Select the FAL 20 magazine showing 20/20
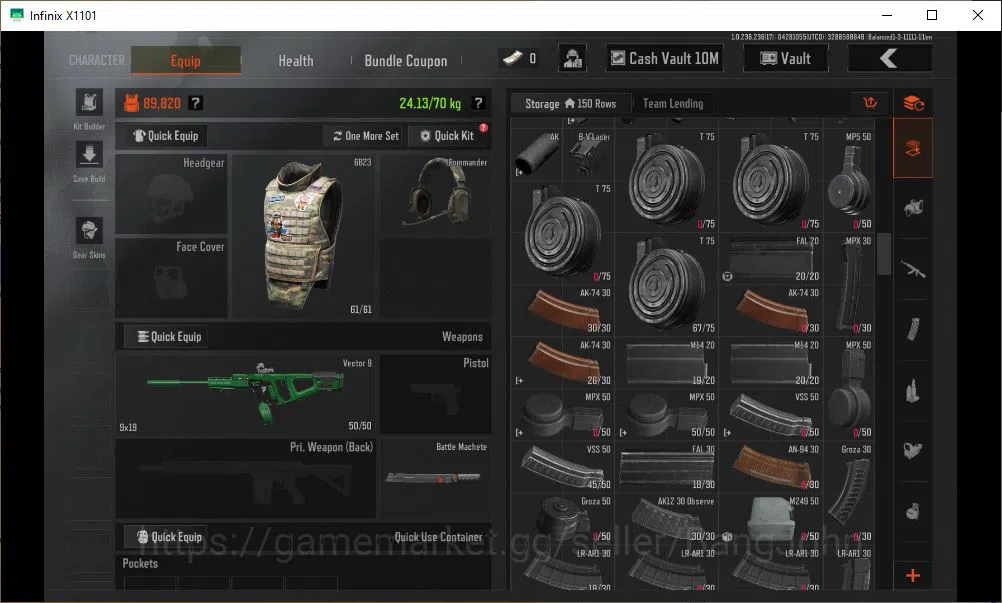The width and height of the screenshot is (1002, 603). (771, 258)
